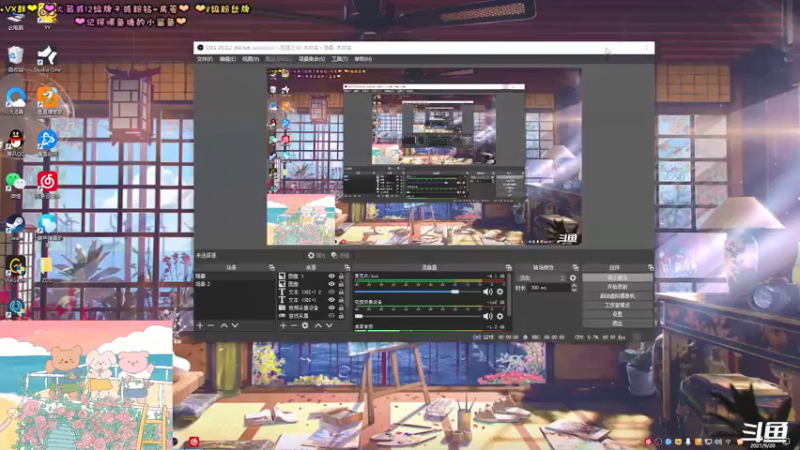Open the YY desktop shortcut

pyautogui.click(x=47, y=16)
